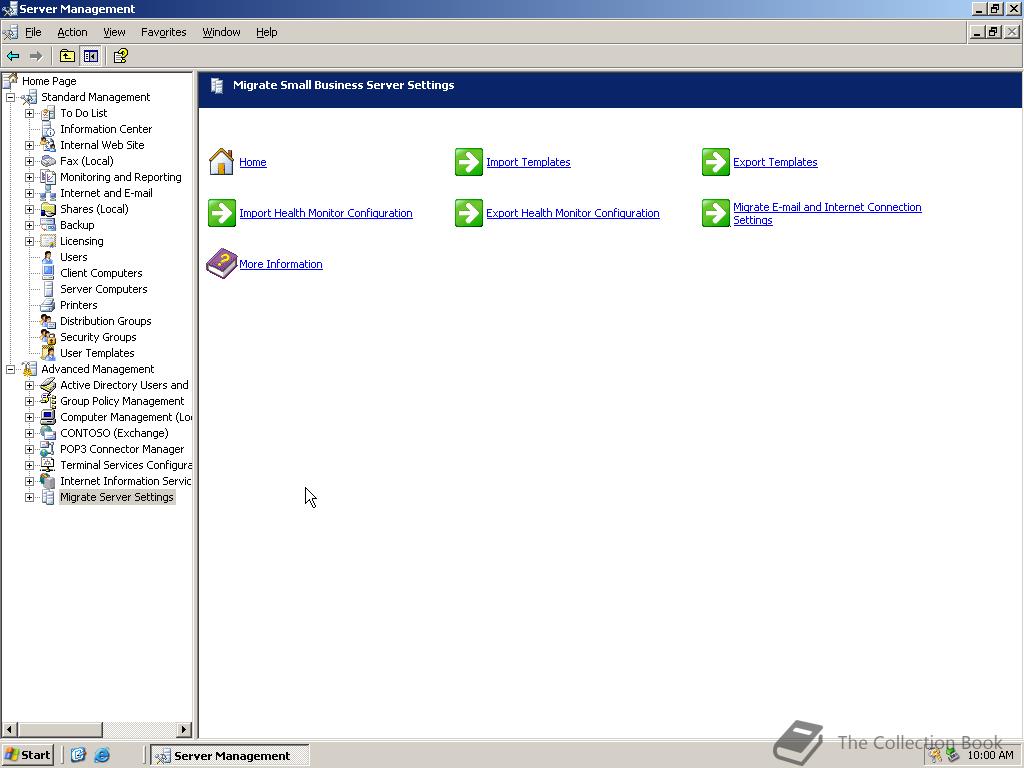Viewport: 1024px width, 768px height.
Task: Open the Windows Start menu
Action: tap(27, 755)
